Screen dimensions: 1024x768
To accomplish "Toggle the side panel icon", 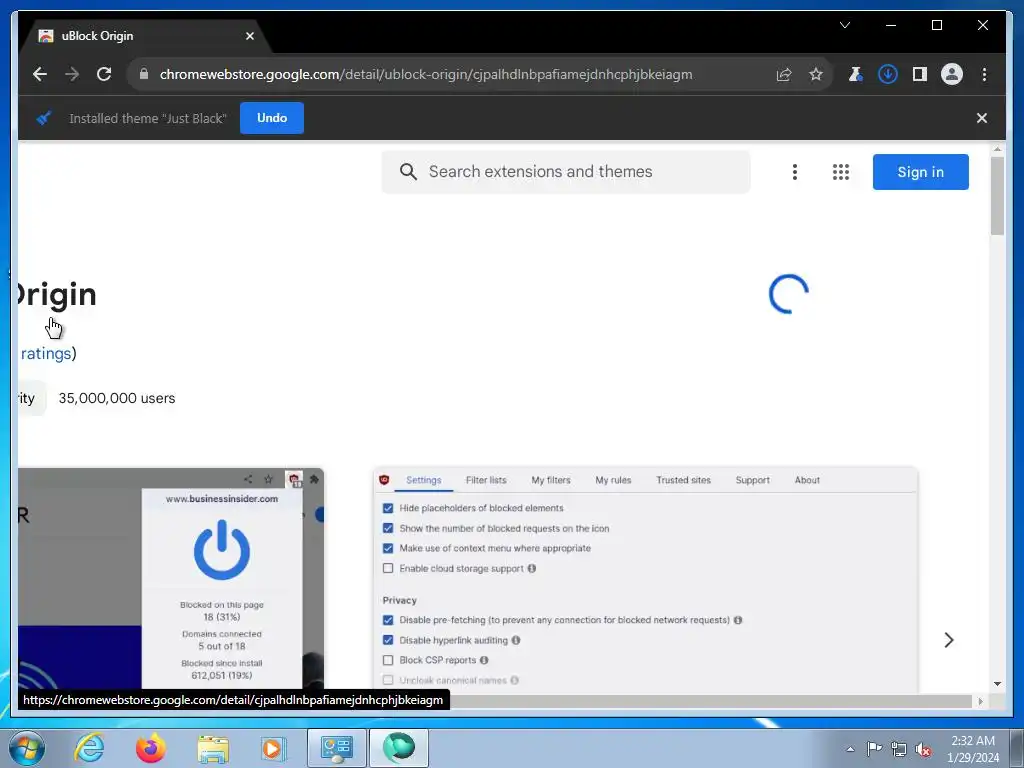I will (920, 74).
